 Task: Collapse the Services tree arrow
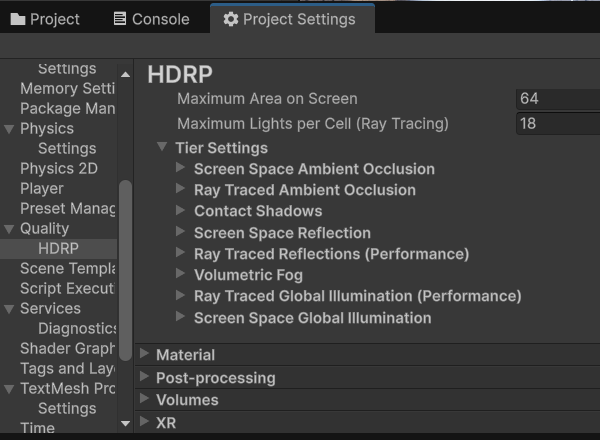pos(9,308)
